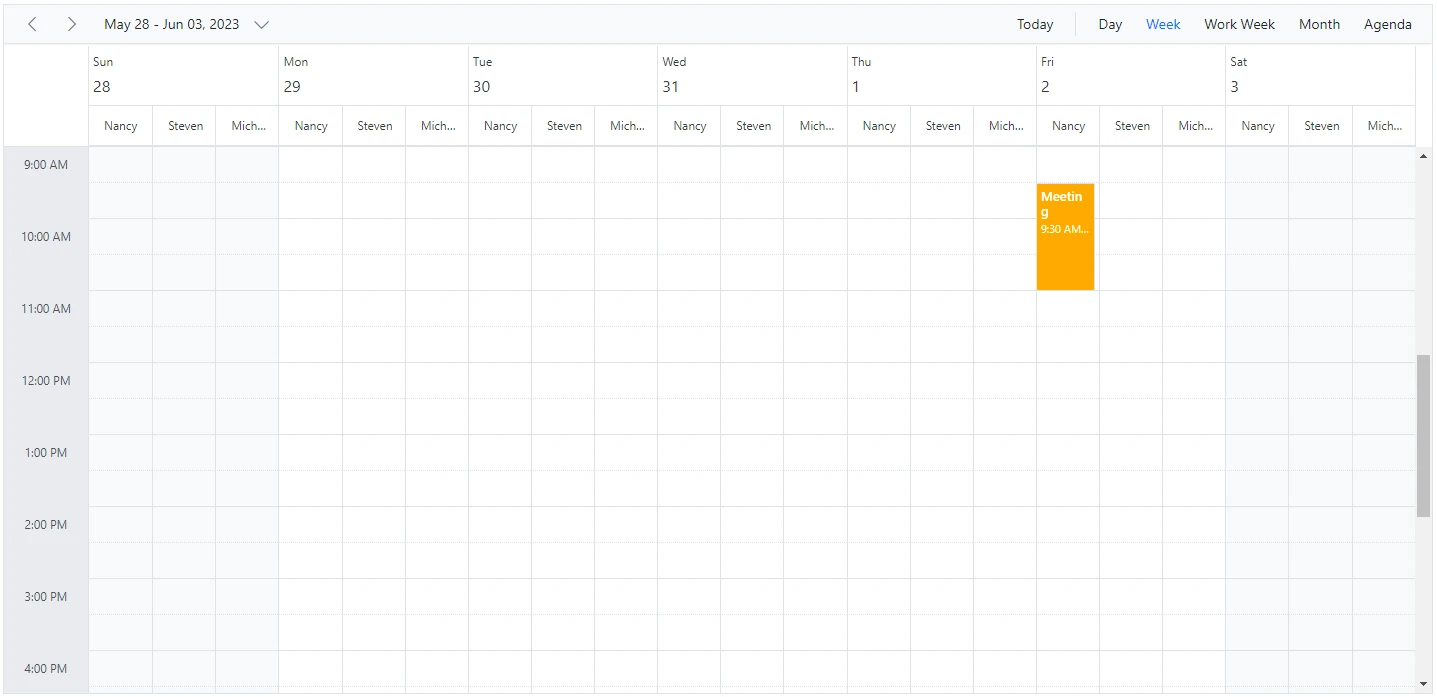The height and width of the screenshot is (697, 1437).
Task: Click Mich... resource under Sat 3
Action: click(x=1385, y=126)
